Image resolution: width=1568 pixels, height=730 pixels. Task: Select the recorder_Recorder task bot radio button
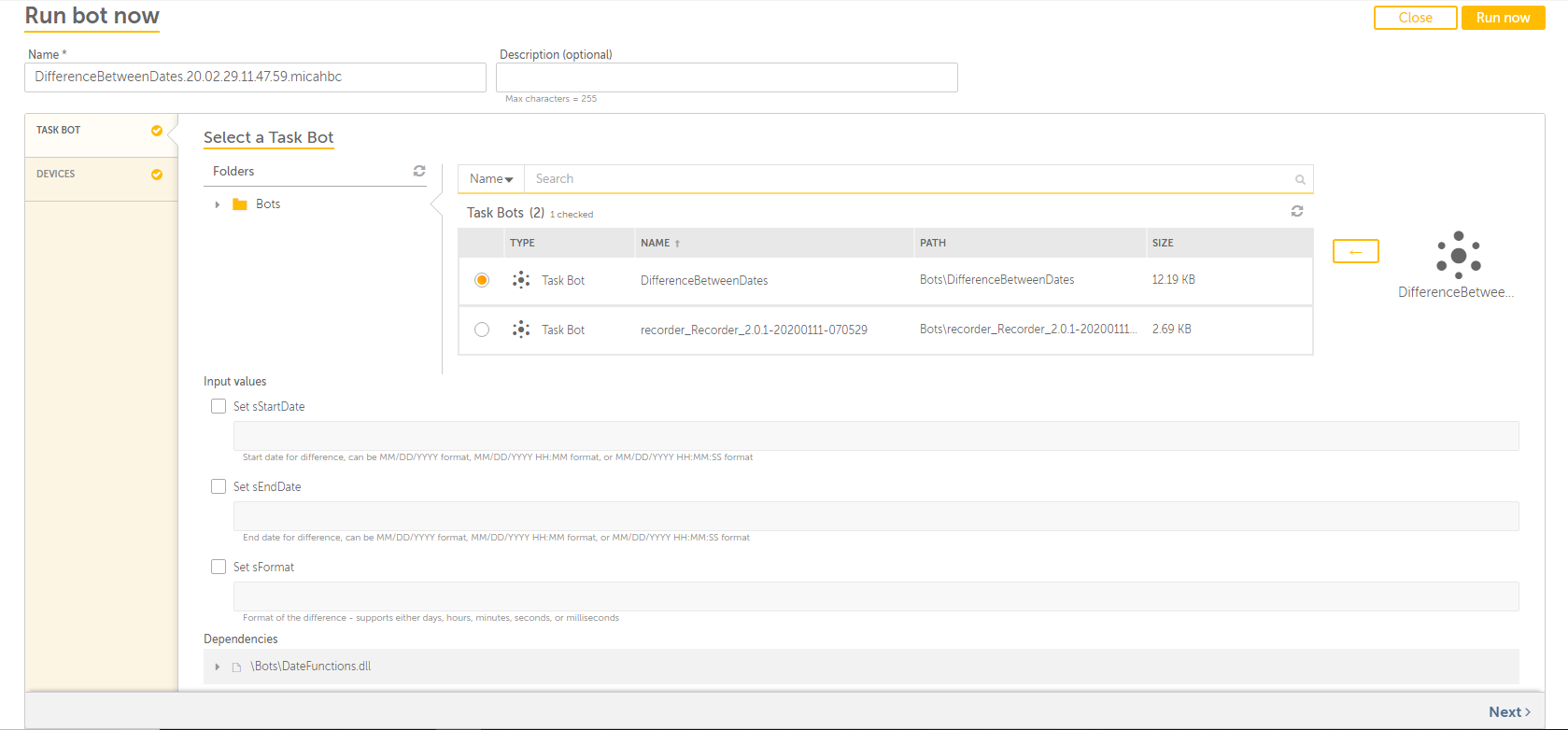point(482,330)
